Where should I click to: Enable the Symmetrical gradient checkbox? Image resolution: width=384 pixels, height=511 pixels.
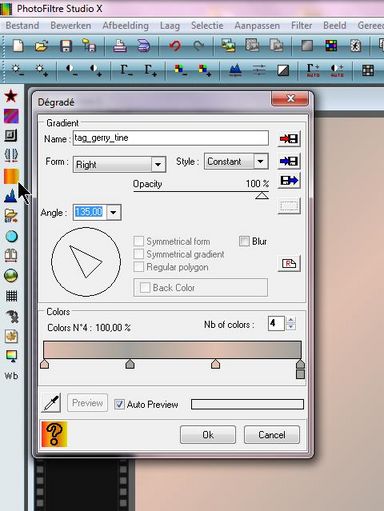click(139, 254)
